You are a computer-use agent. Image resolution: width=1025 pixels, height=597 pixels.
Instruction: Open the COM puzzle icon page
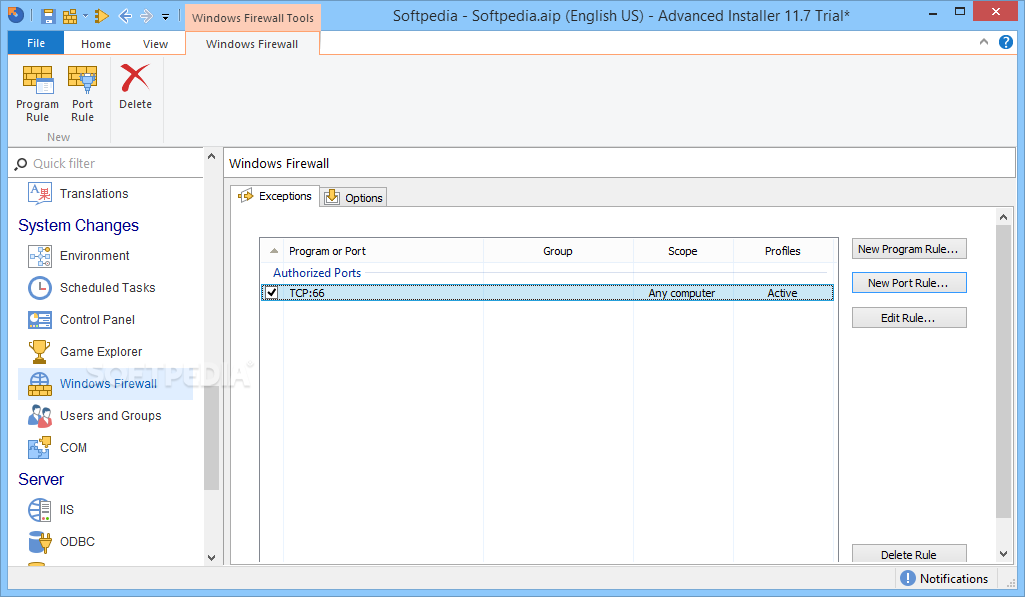coord(40,448)
